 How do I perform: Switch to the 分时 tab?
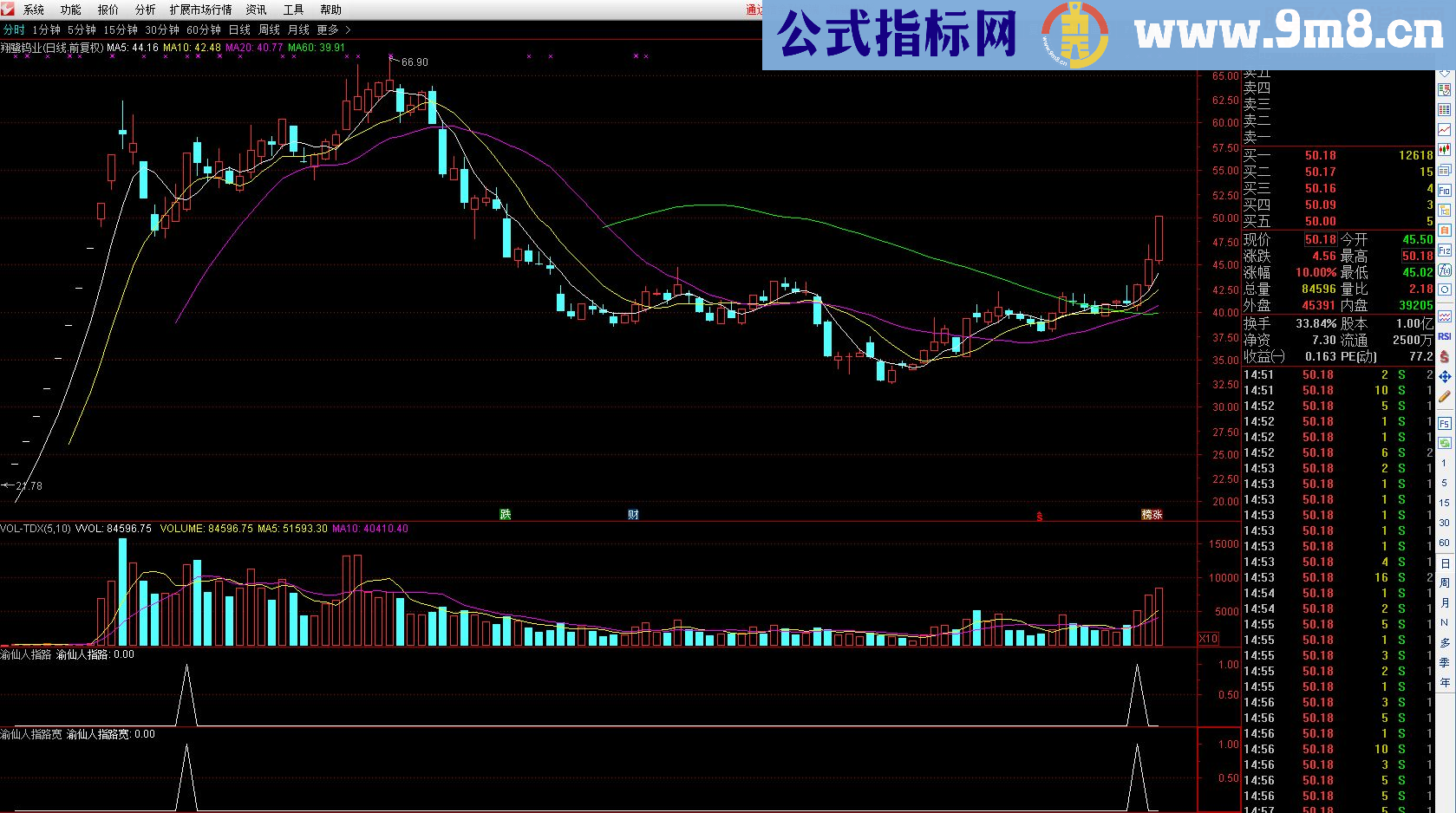(14, 29)
